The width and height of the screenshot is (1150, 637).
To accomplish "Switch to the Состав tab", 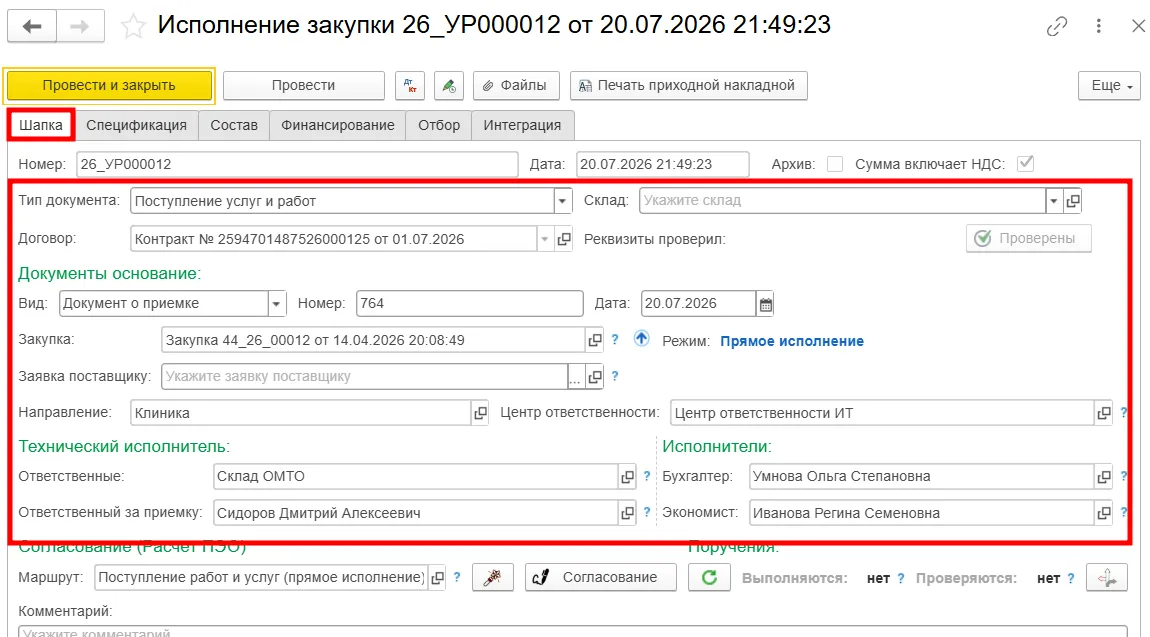I will (x=234, y=125).
